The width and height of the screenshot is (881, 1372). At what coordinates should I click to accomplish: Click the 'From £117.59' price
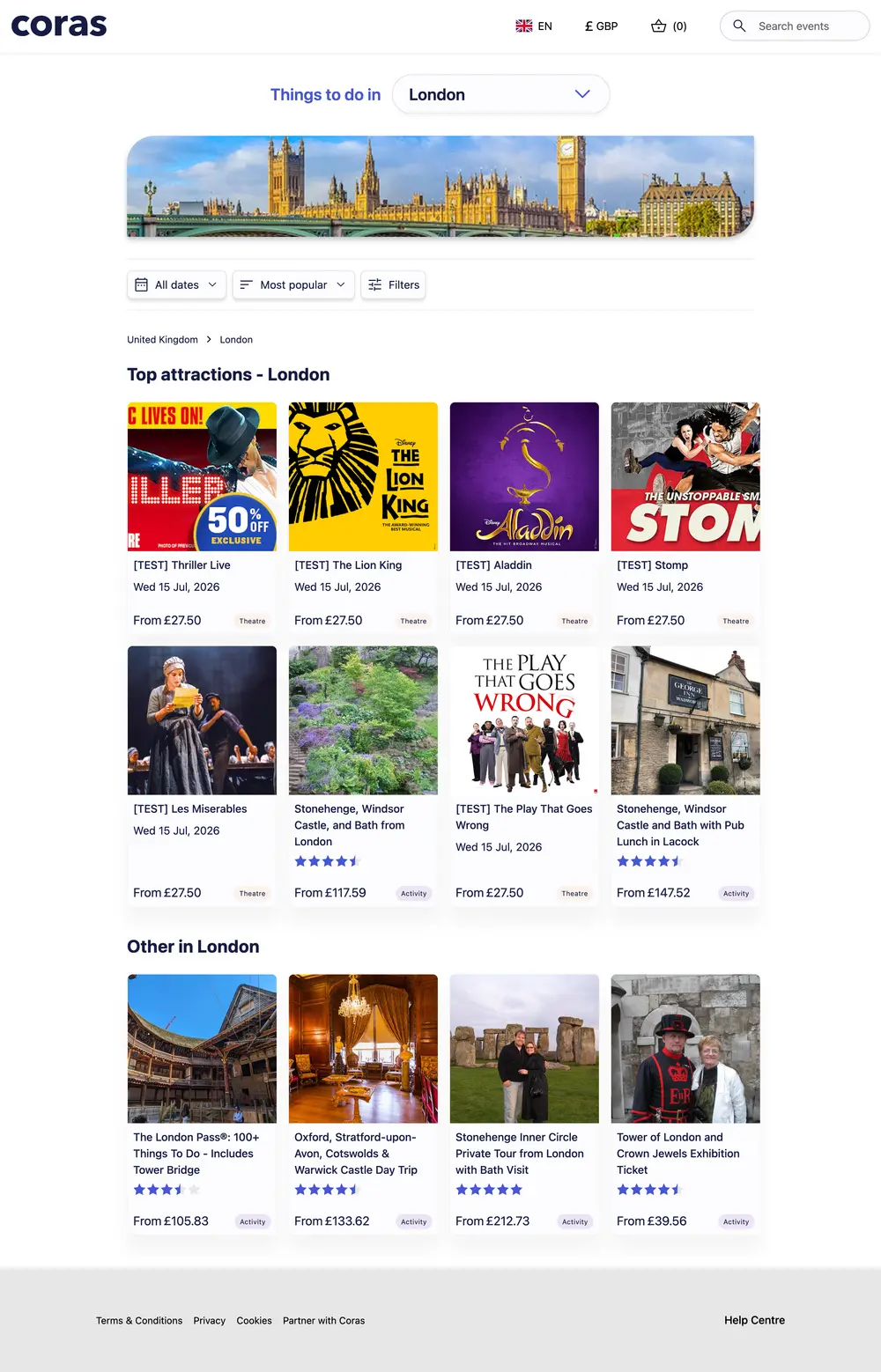coord(330,893)
